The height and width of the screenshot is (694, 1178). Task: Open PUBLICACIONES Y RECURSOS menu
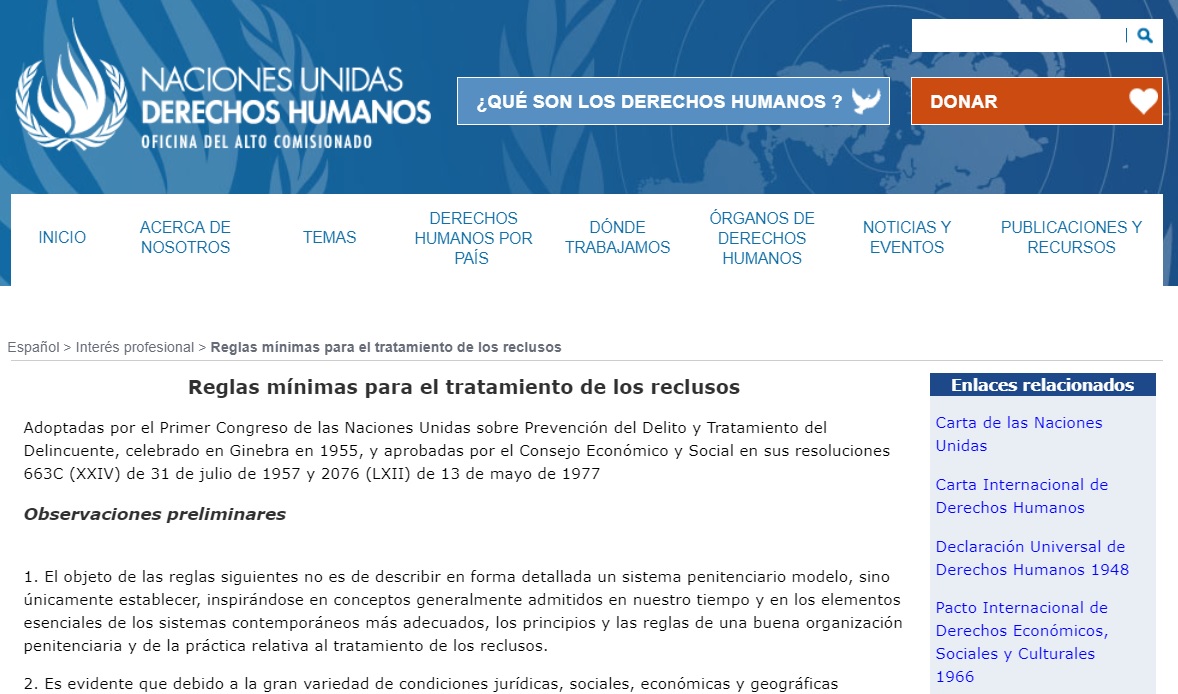click(x=1071, y=238)
